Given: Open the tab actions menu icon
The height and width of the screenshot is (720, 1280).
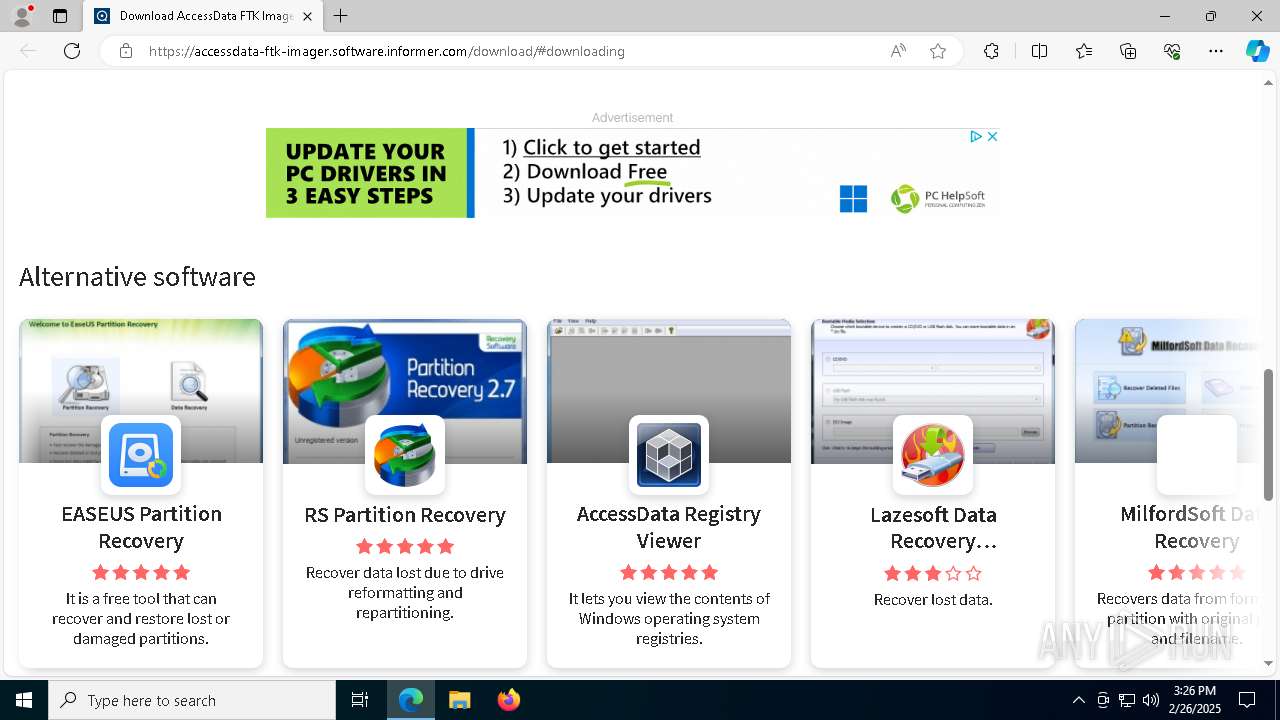Looking at the screenshot, I should coord(60,16).
